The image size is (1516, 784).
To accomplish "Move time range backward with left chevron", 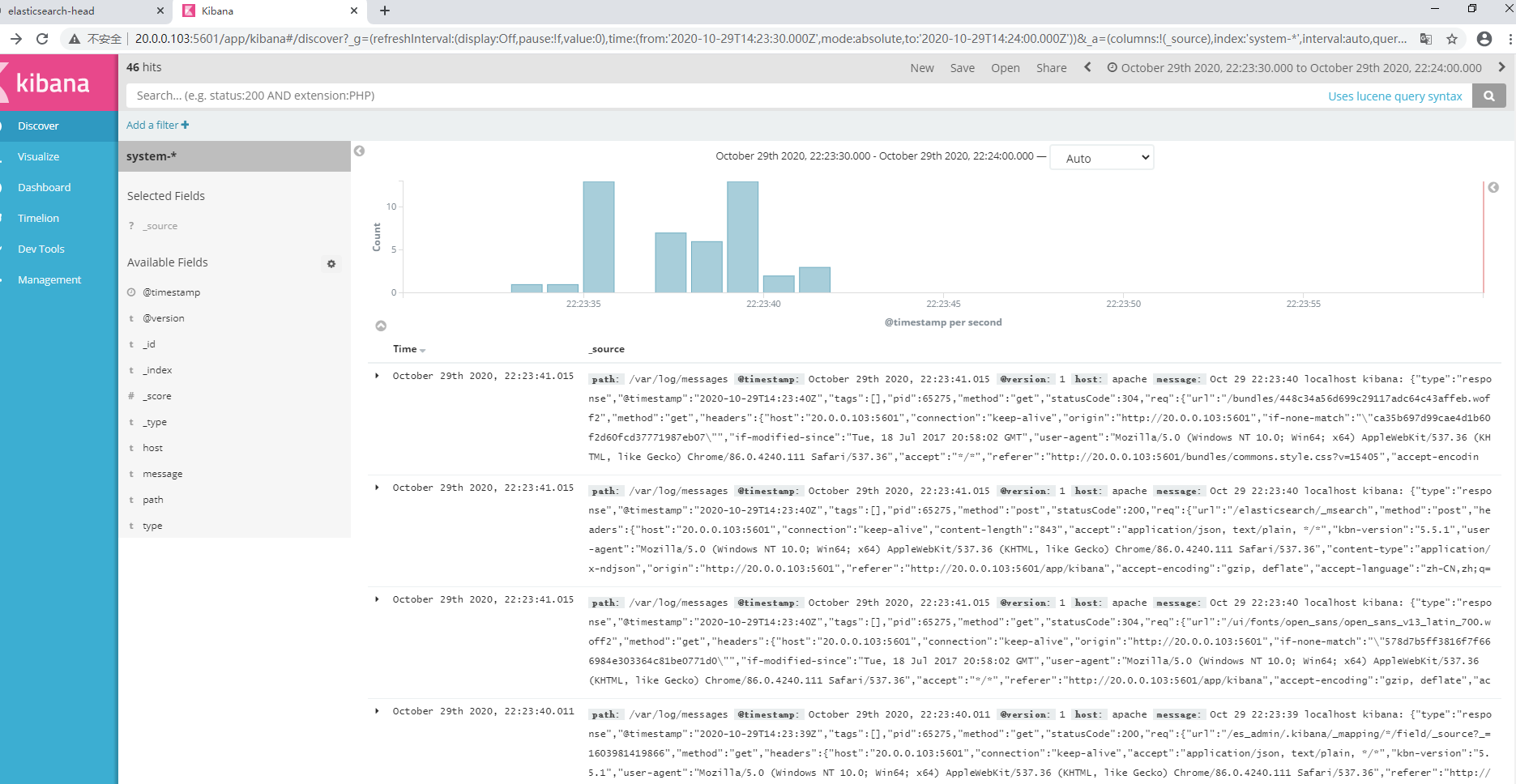I will tap(1087, 67).
